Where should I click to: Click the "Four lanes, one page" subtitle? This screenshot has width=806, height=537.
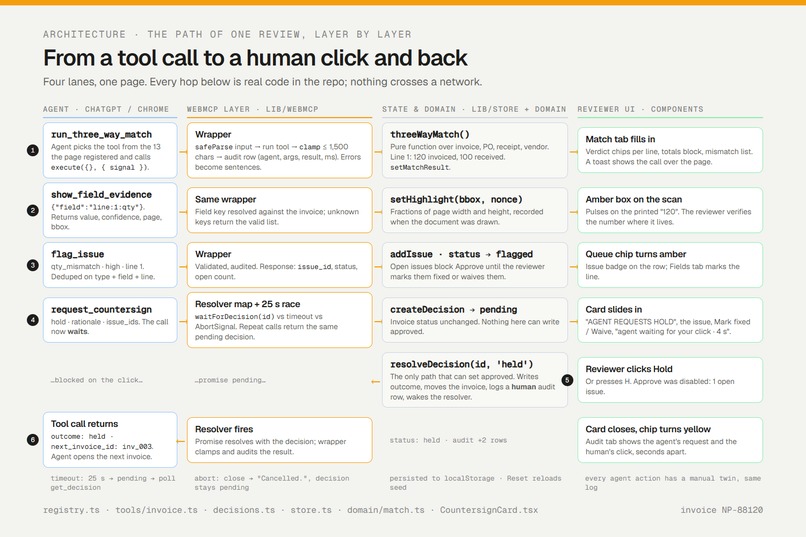262,82
